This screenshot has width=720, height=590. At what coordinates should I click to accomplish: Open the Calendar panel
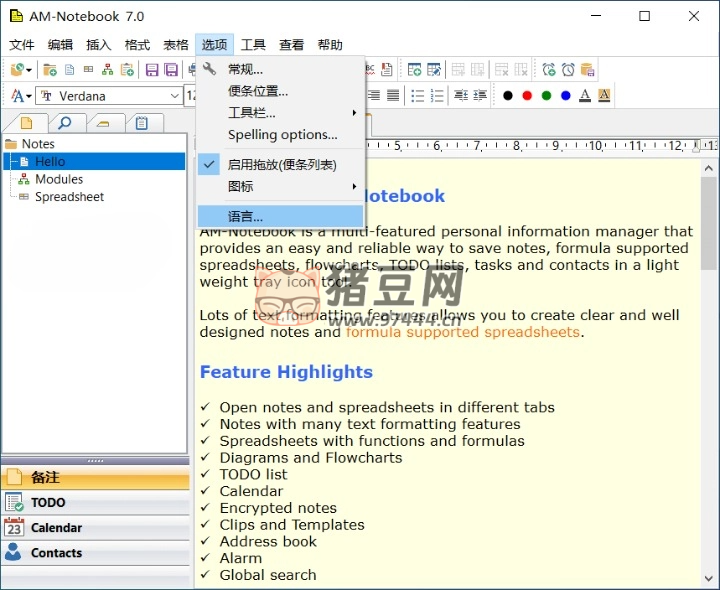click(x=96, y=528)
